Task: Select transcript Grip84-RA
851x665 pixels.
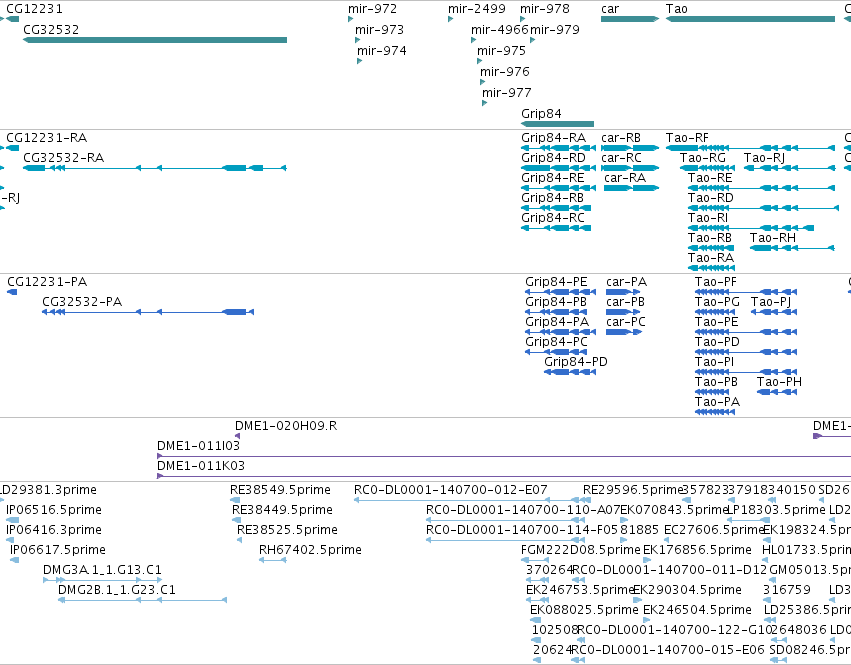Action: 558,148
